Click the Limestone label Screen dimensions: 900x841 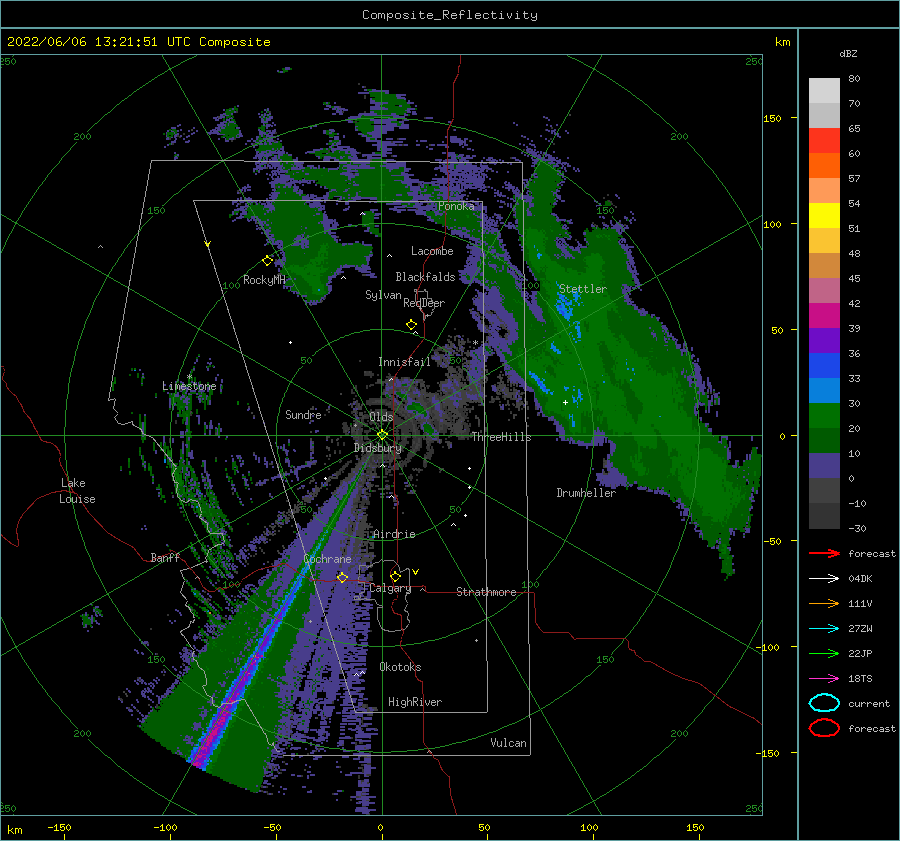point(189,386)
